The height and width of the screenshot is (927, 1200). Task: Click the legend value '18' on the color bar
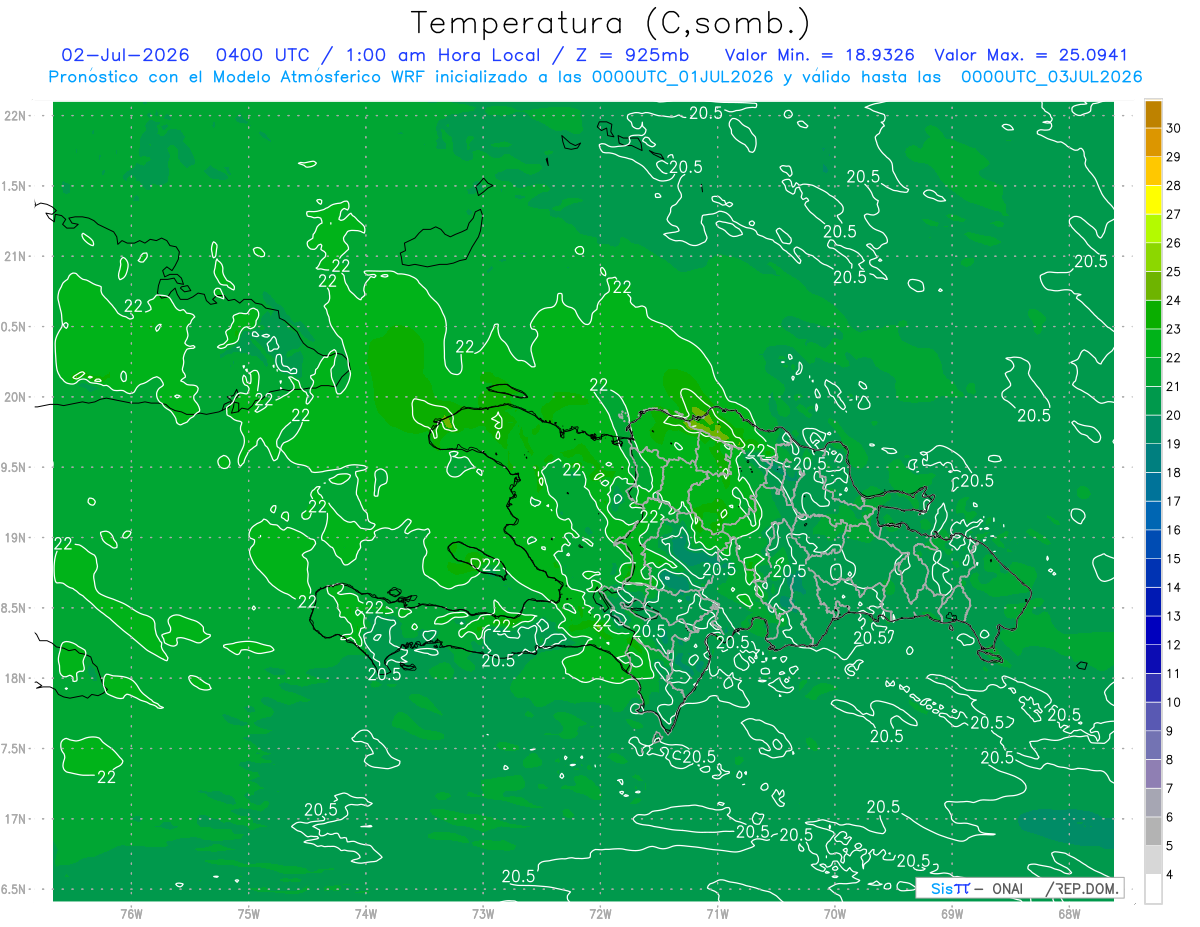click(1174, 473)
